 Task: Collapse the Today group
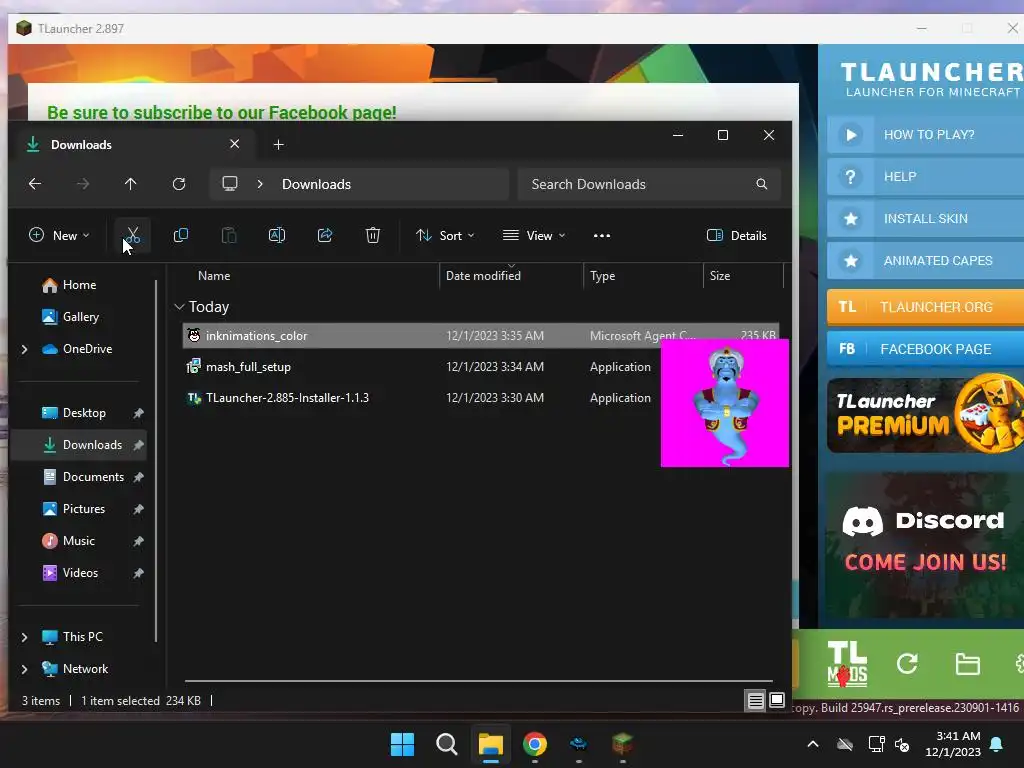pyautogui.click(x=180, y=307)
